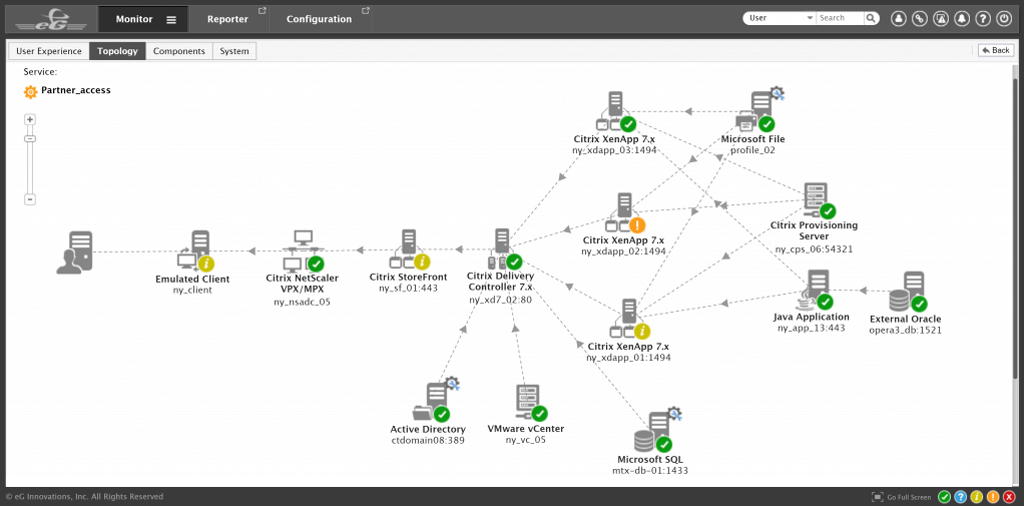Viewport: 1024px width, 506px height.
Task: Click the ny_xd7_02:80 label
Action: pos(500,300)
